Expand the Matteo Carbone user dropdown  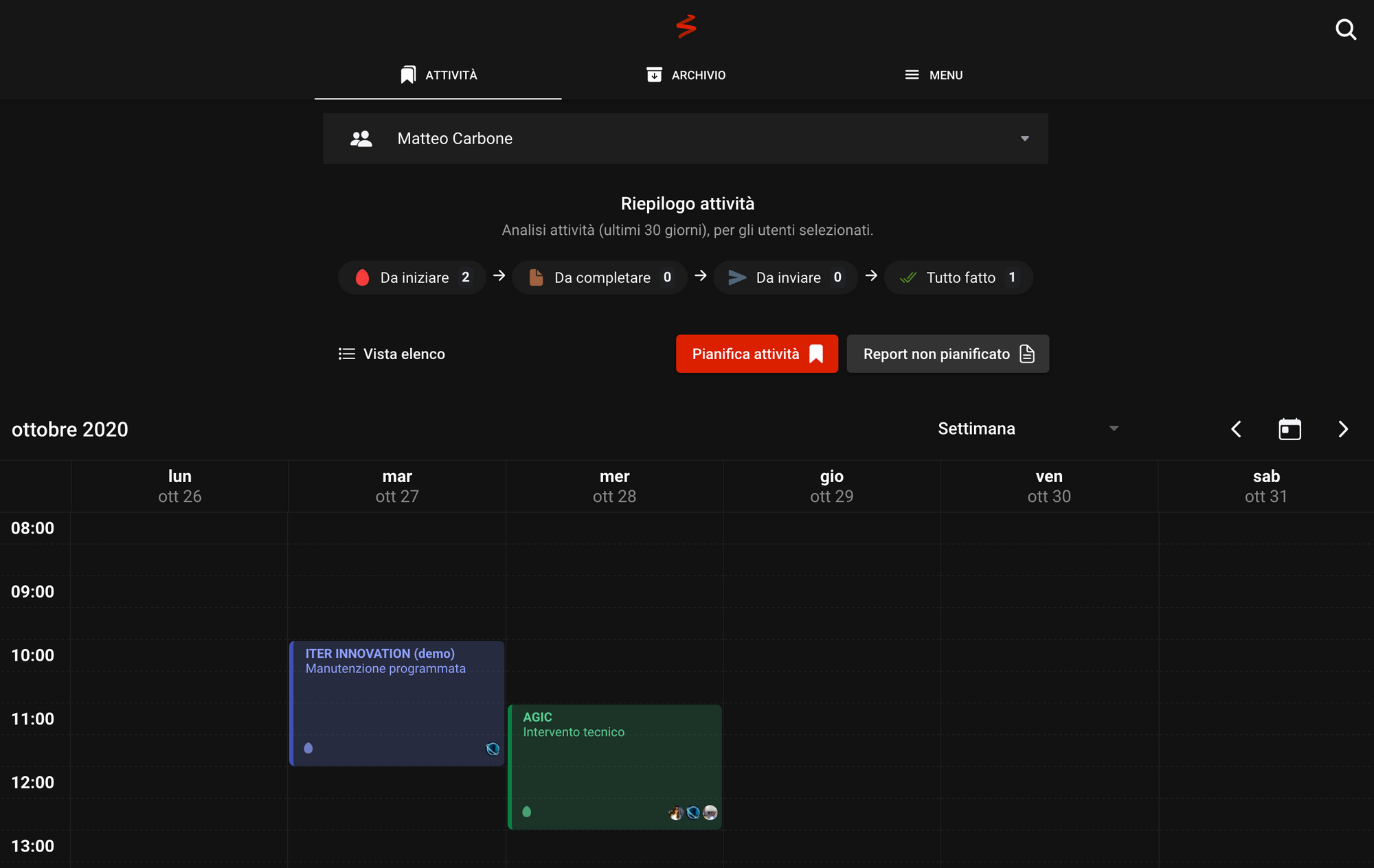pyautogui.click(x=1024, y=139)
